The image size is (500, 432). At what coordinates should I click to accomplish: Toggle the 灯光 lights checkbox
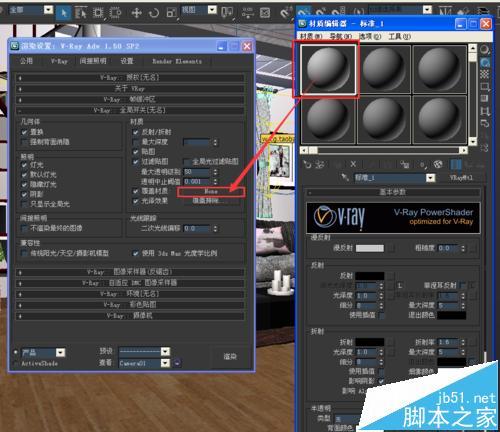coord(24,165)
